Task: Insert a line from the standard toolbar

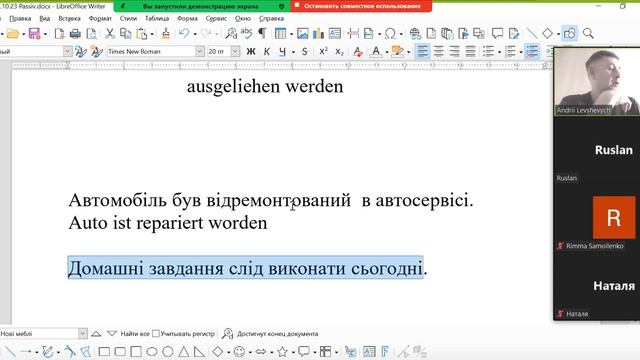Action: [x=531, y=33]
